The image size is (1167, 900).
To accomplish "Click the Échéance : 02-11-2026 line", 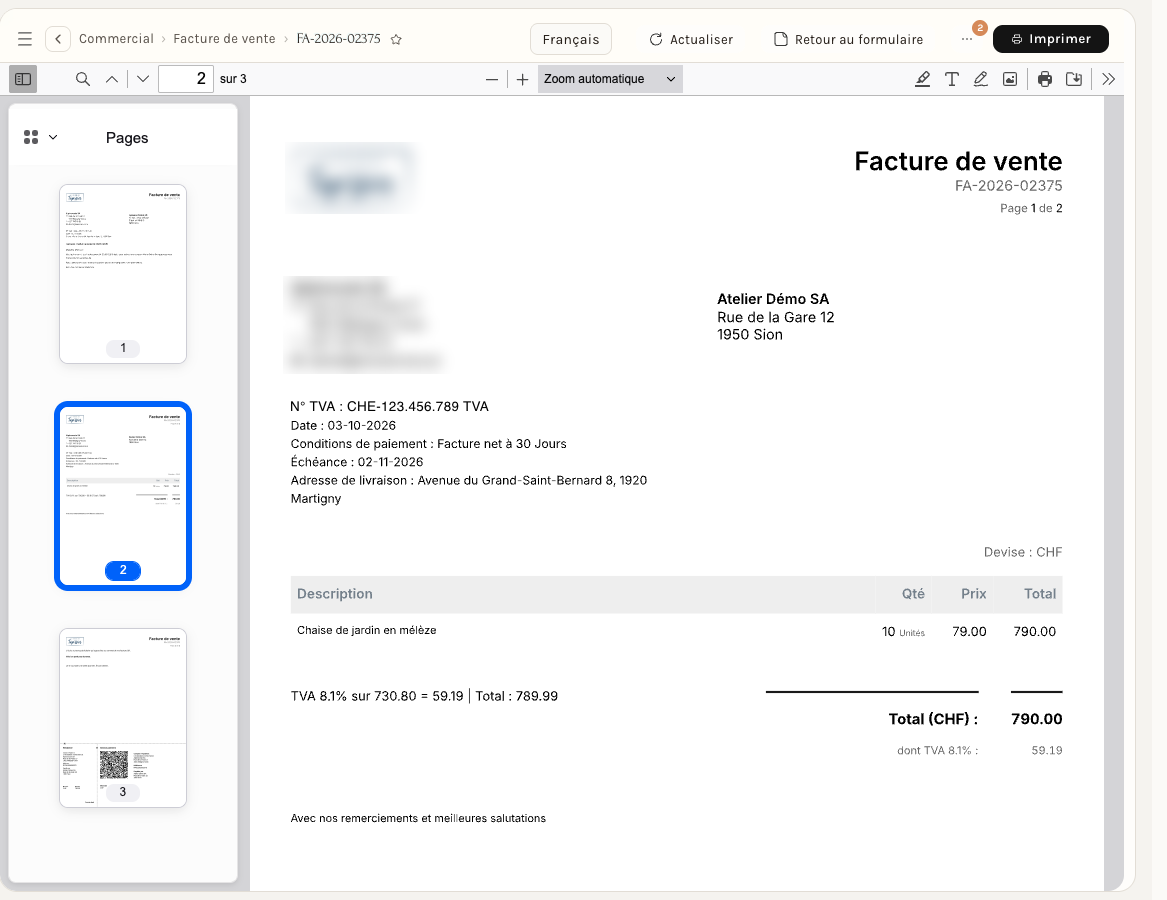I will [357, 462].
